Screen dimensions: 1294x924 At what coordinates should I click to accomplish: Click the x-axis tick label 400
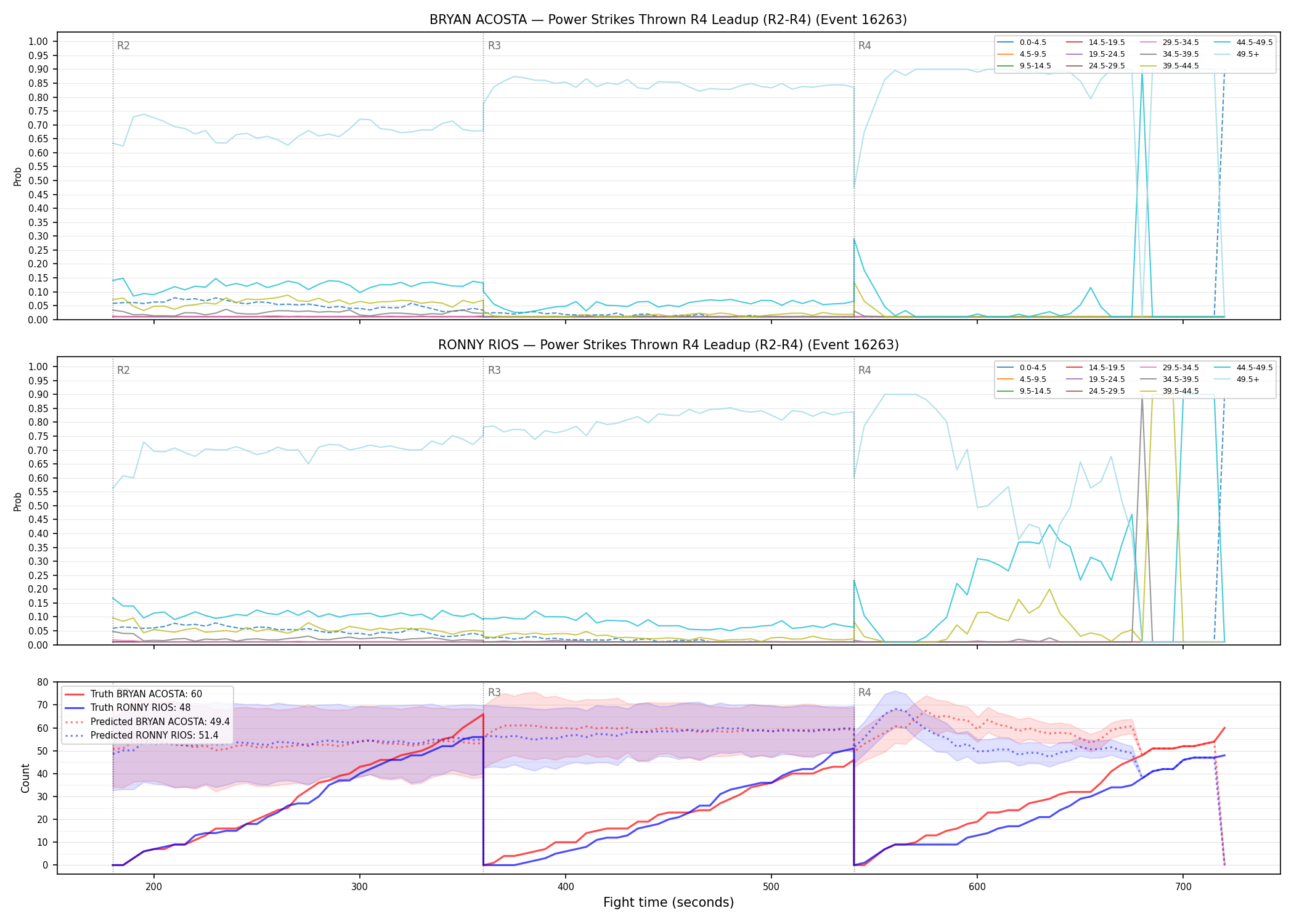[565, 886]
